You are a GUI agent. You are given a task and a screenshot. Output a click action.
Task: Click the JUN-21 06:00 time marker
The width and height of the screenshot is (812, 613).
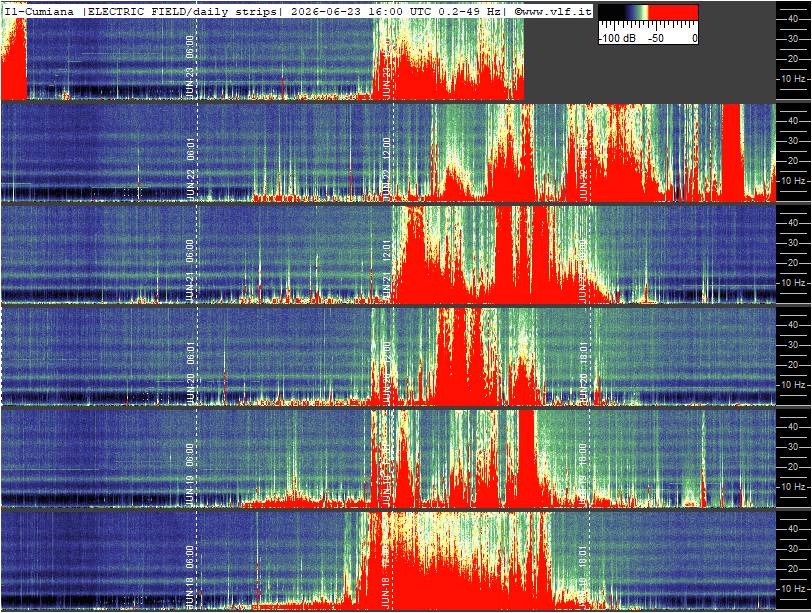pos(190,271)
